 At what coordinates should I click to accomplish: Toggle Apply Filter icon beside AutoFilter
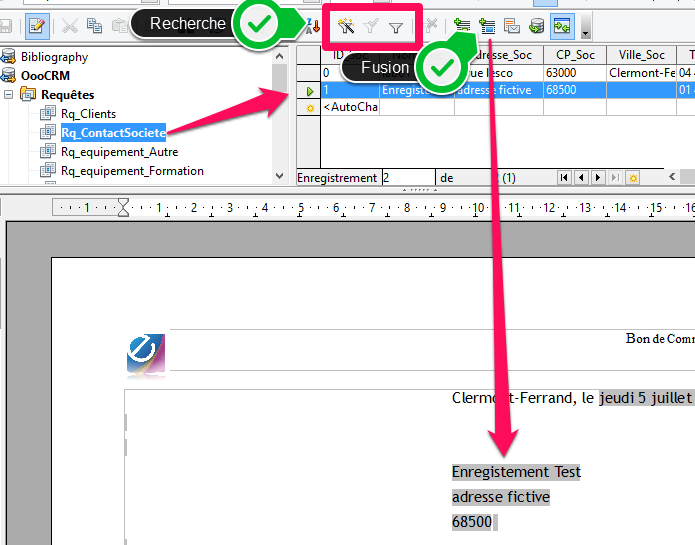point(371,27)
